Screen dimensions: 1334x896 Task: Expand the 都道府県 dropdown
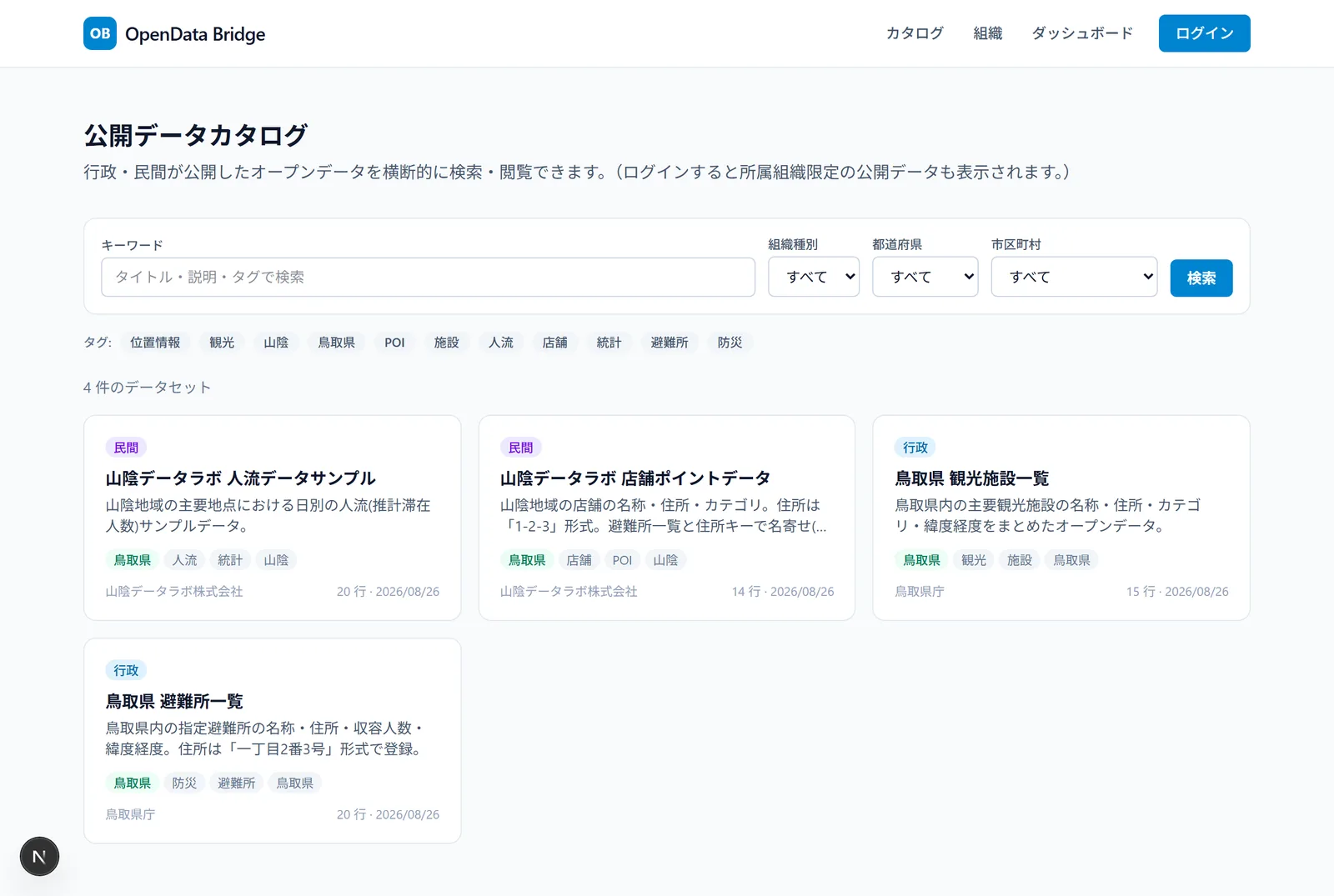pos(925,277)
